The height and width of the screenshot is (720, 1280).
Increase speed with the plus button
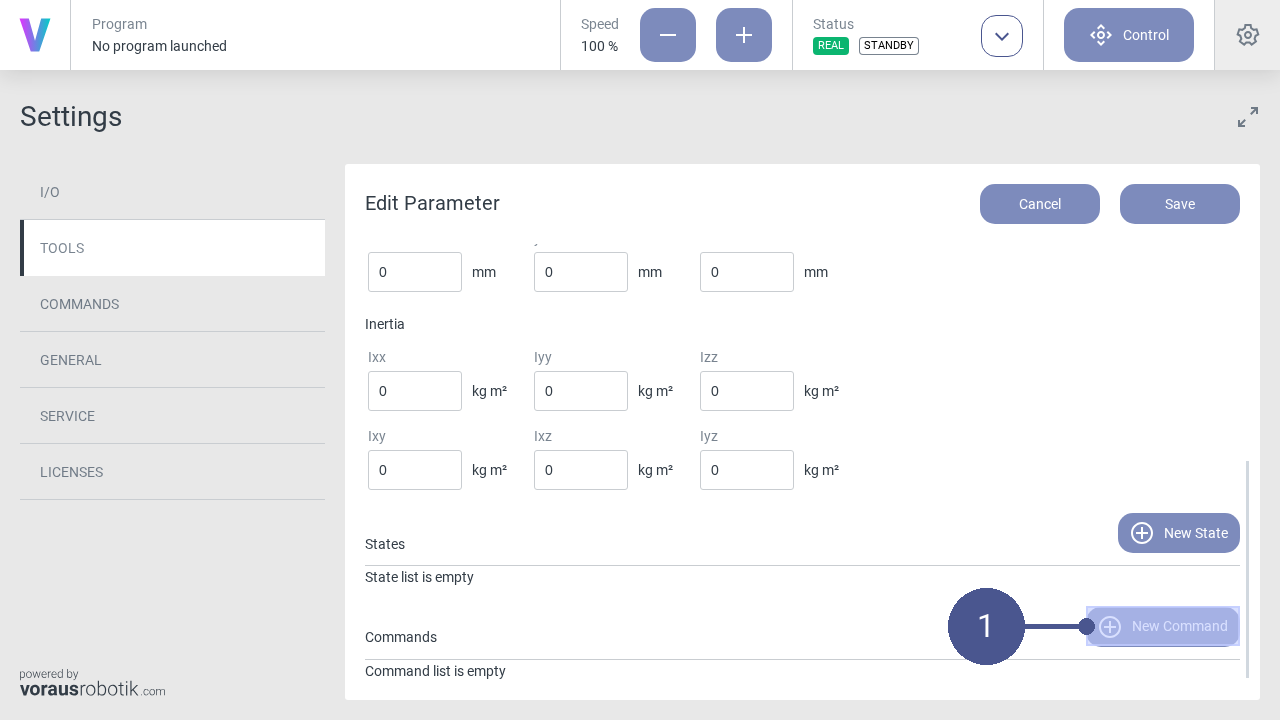click(x=743, y=35)
